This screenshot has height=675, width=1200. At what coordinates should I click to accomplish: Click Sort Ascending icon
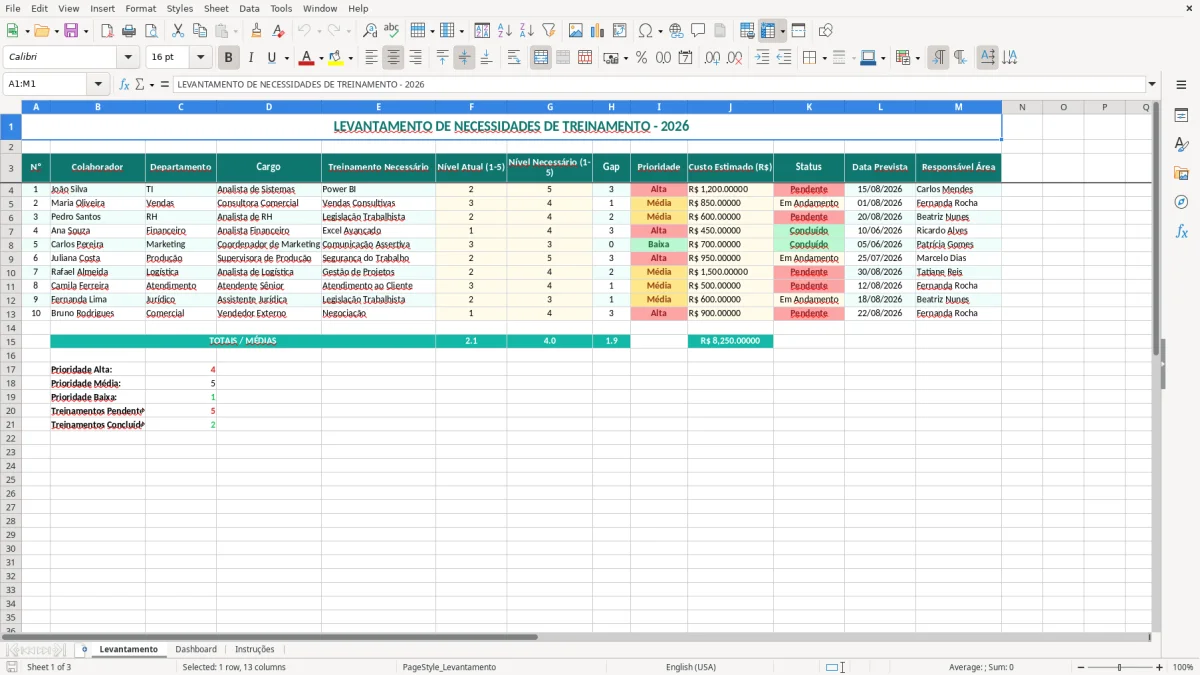point(505,31)
